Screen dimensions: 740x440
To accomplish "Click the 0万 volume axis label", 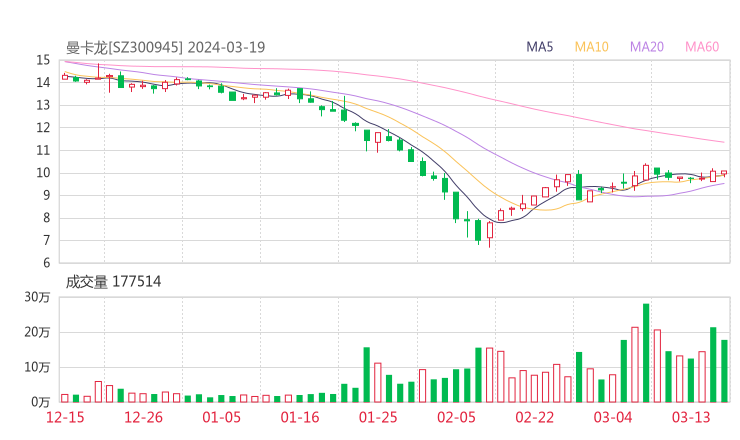I will [41, 402].
